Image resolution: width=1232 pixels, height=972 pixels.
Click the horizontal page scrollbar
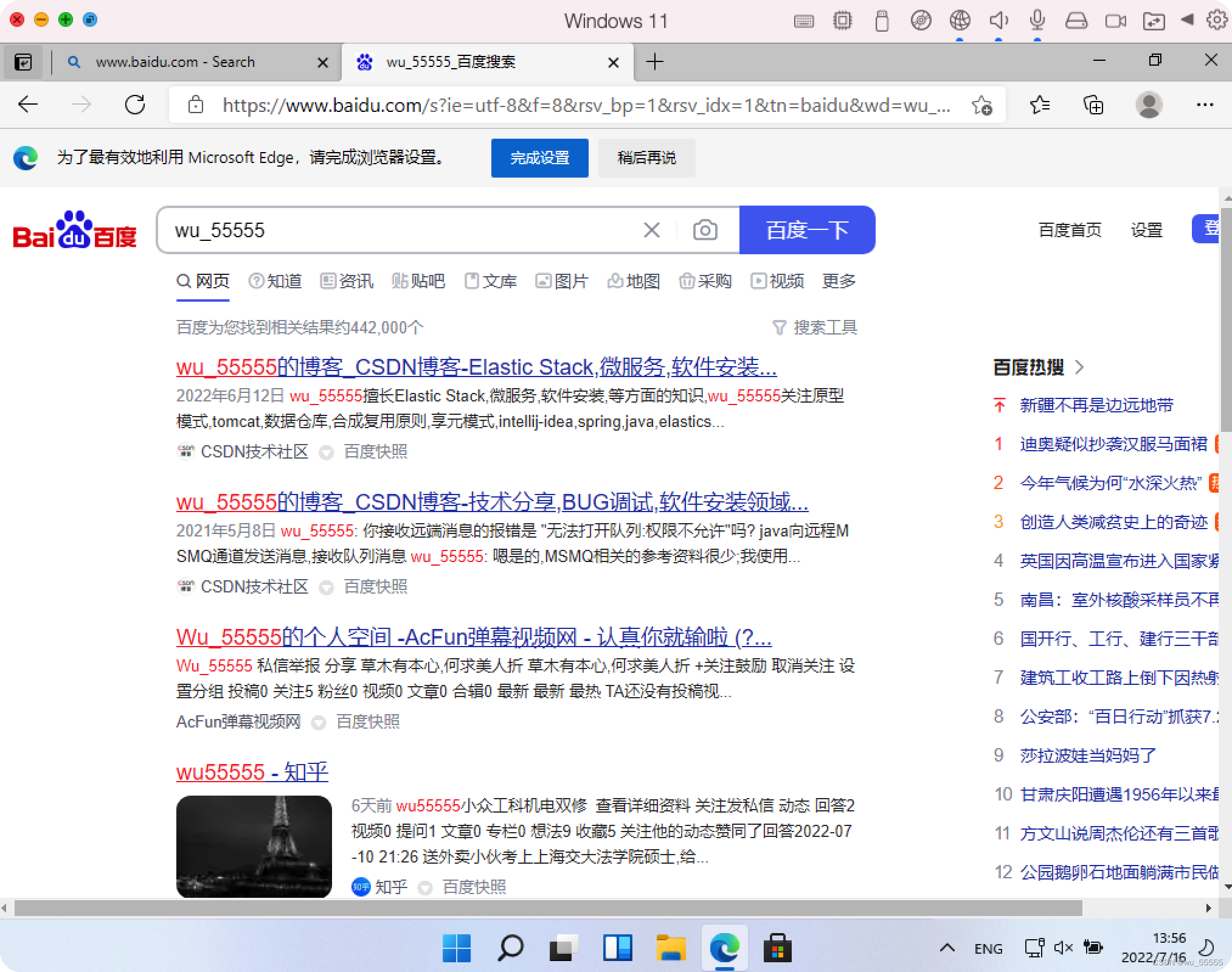[x=547, y=908]
